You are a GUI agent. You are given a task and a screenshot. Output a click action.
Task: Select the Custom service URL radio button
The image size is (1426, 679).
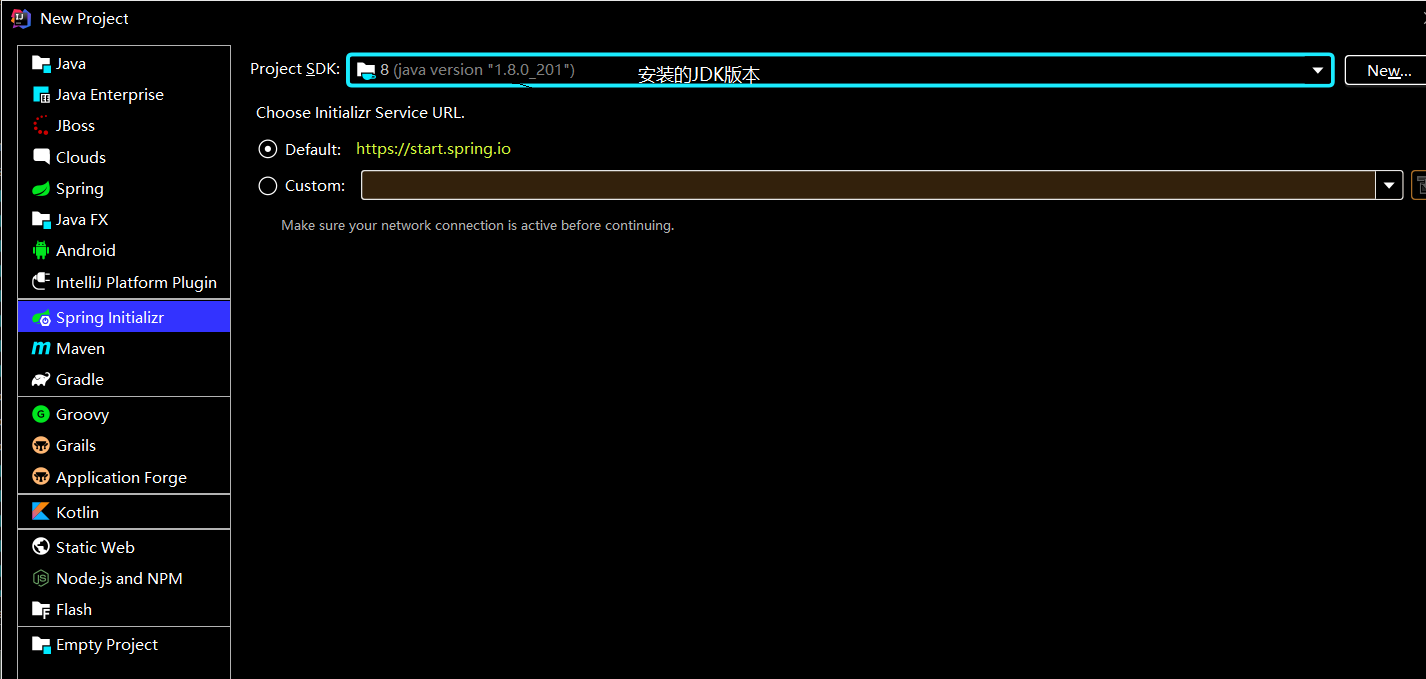click(x=268, y=185)
